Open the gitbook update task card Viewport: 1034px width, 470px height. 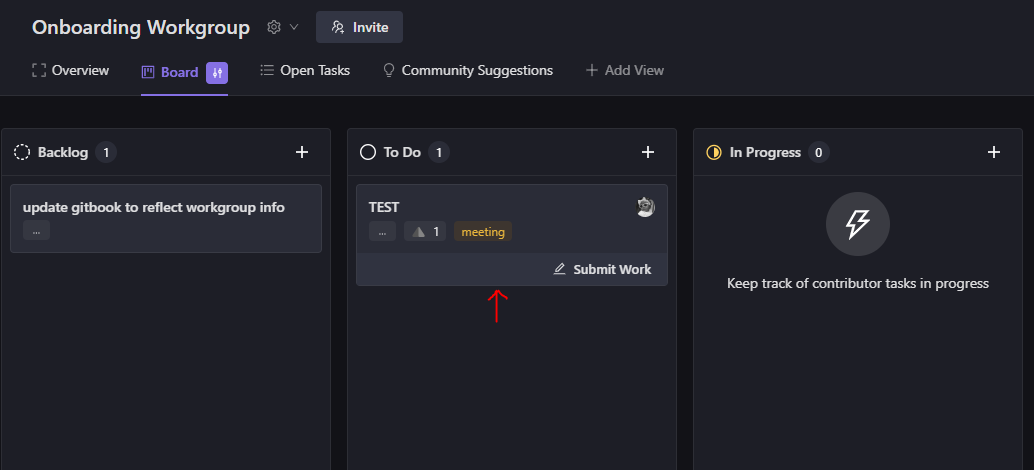coord(166,218)
